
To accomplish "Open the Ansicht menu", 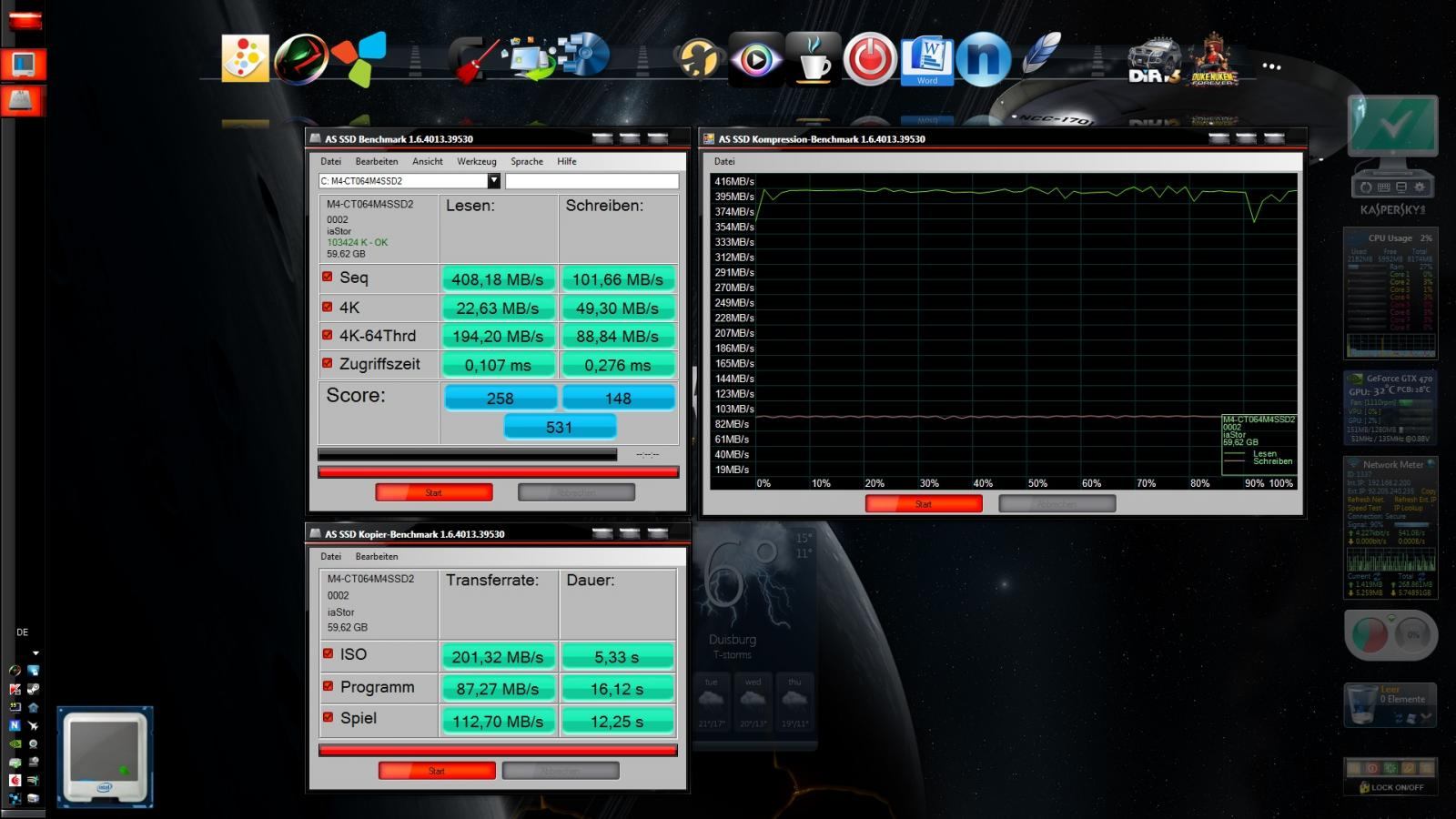I will point(427,161).
